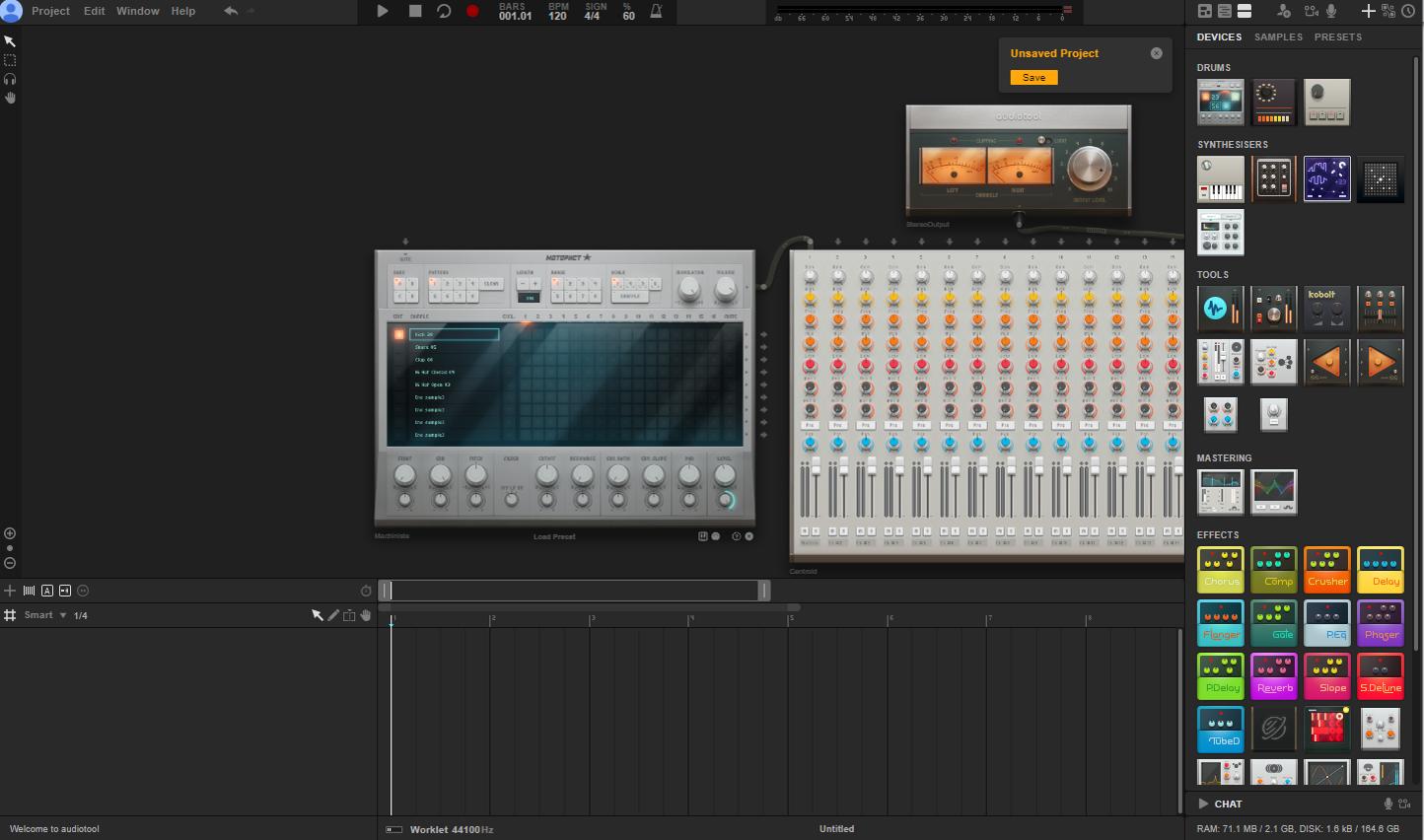Toggle loop playback mode in the transport
Screen dimensions: 1424x840
(444, 12)
